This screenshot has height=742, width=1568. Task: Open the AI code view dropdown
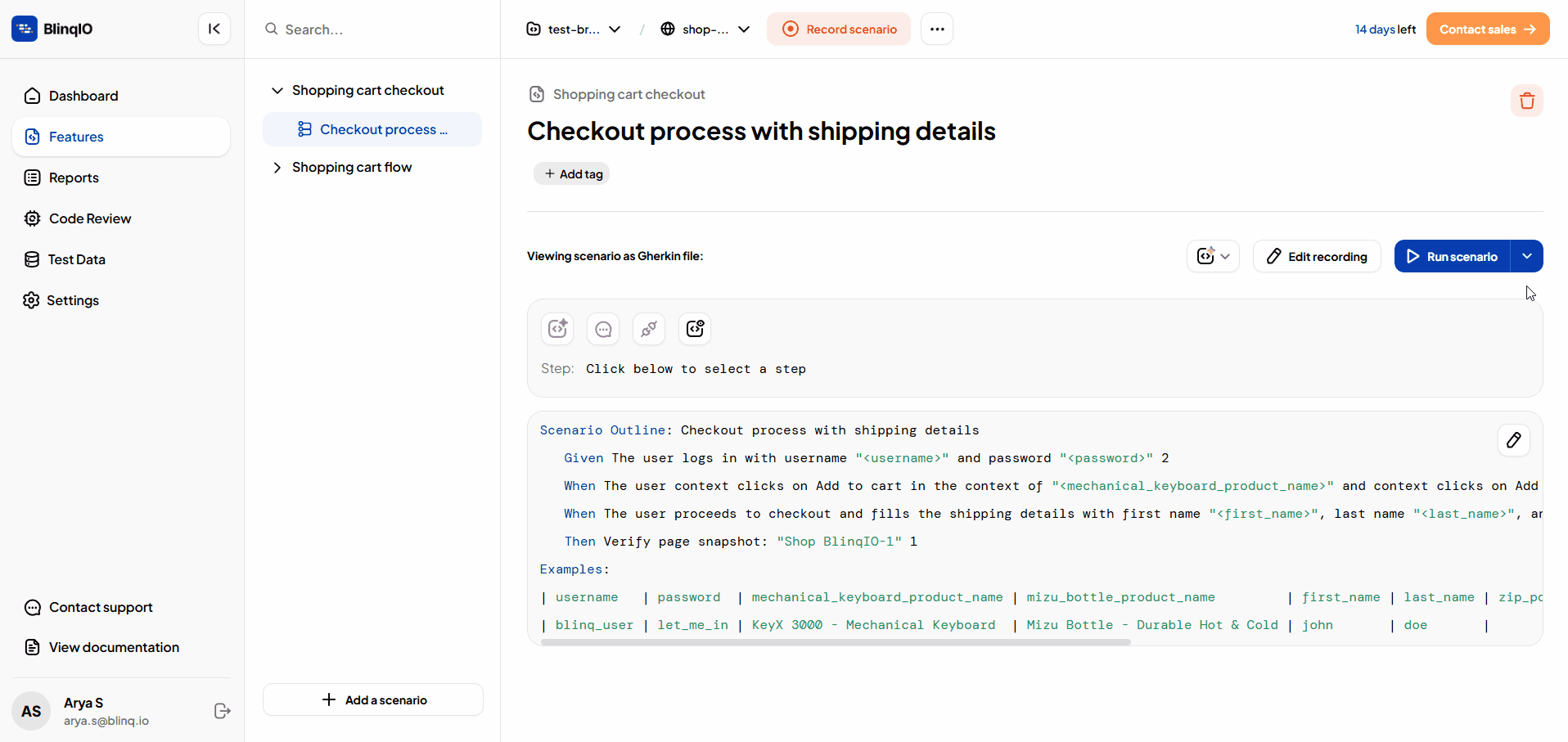pyautogui.click(x=1213, y=256)
